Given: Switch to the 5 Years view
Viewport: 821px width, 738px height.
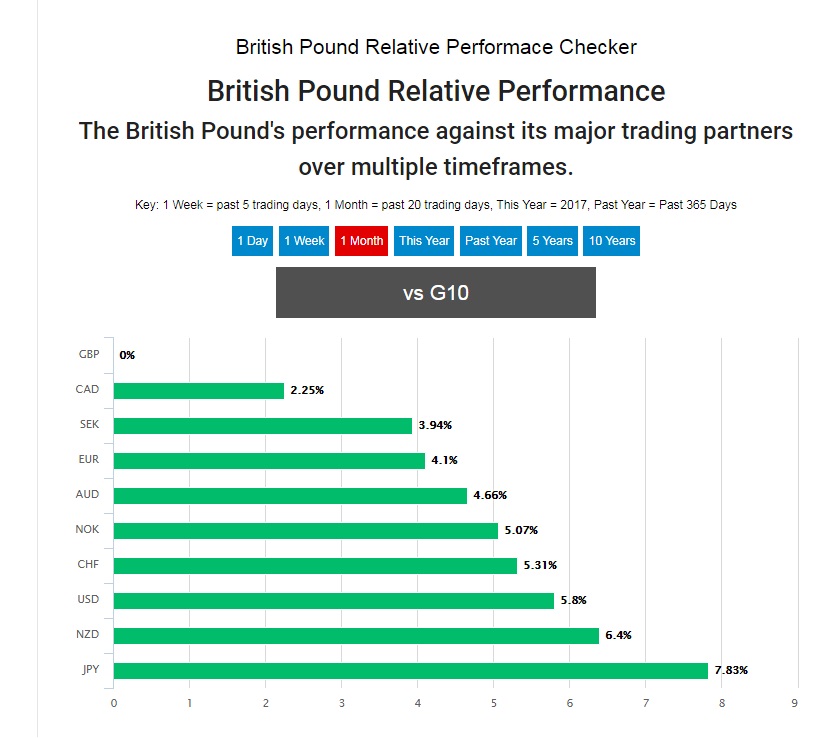Looking at the screenshot, I should tap(552, 241).
